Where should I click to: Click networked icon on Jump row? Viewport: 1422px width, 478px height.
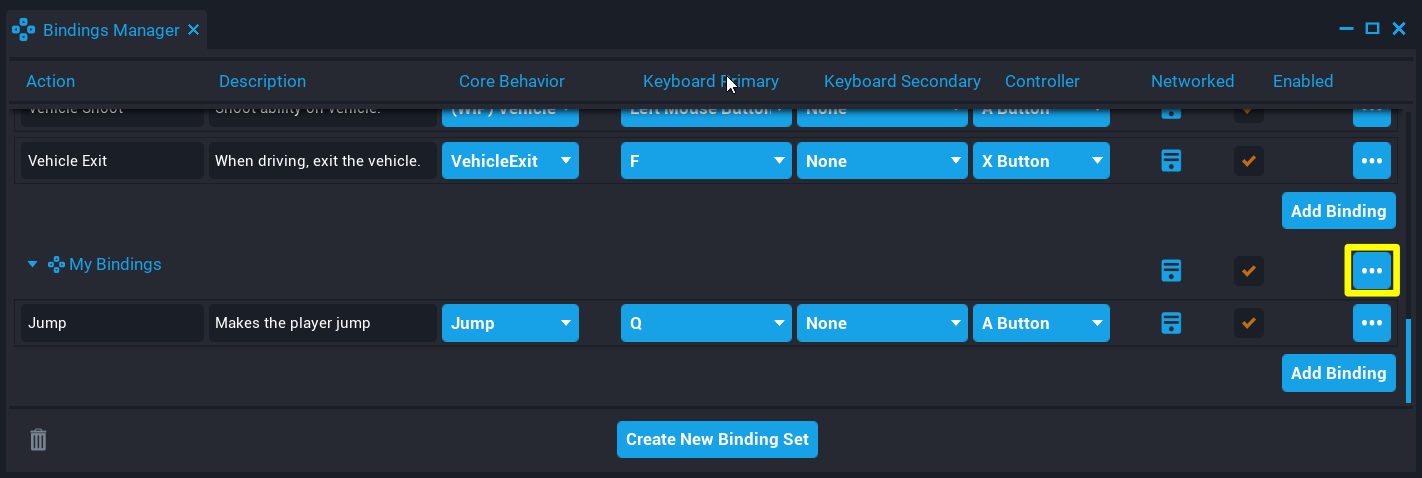click(x=1171, y=323)
